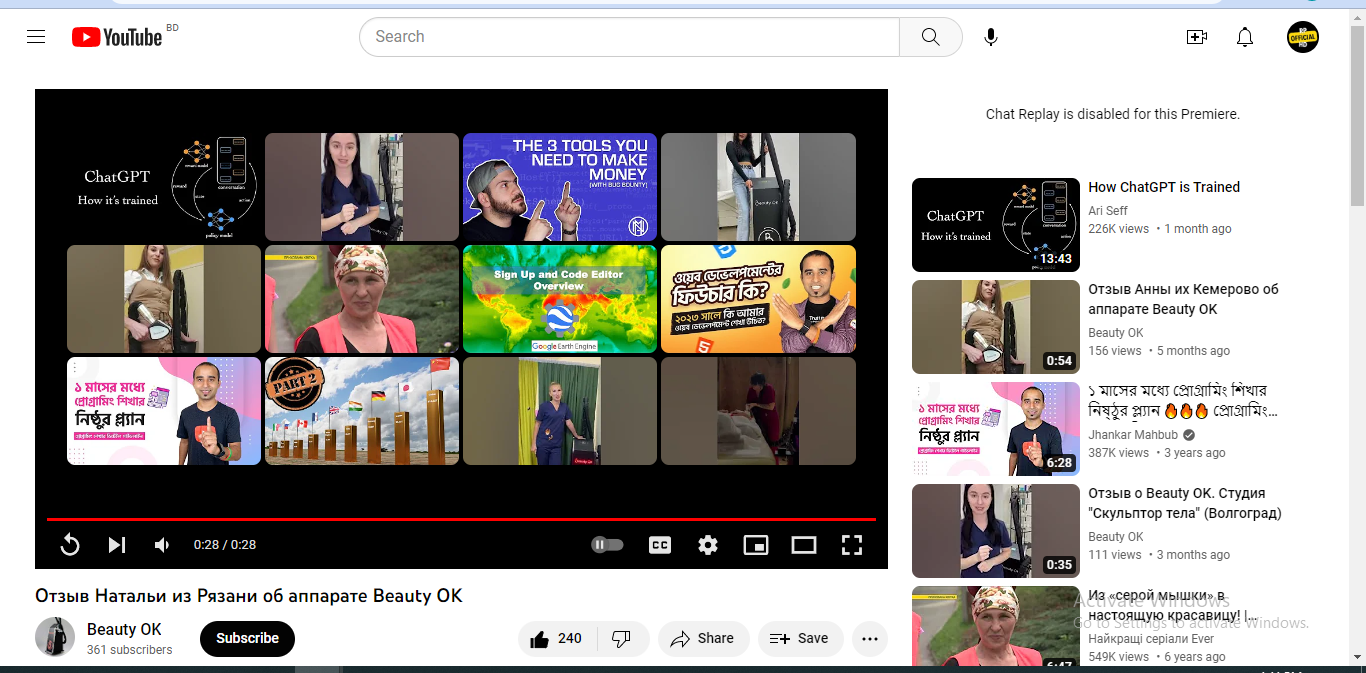Open How ChatGPT is Trained sidebar video

click(x=1164, y=187)
